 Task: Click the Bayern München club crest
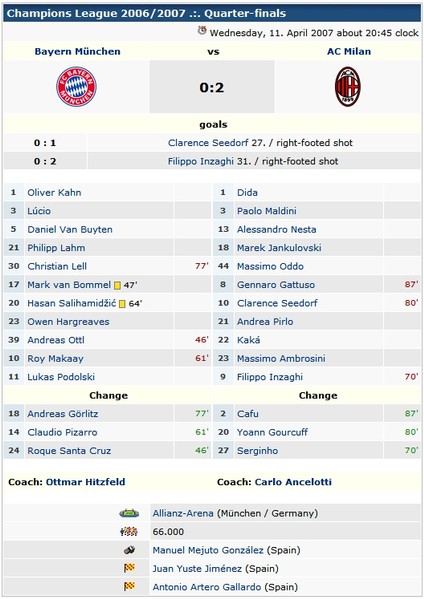76,87
